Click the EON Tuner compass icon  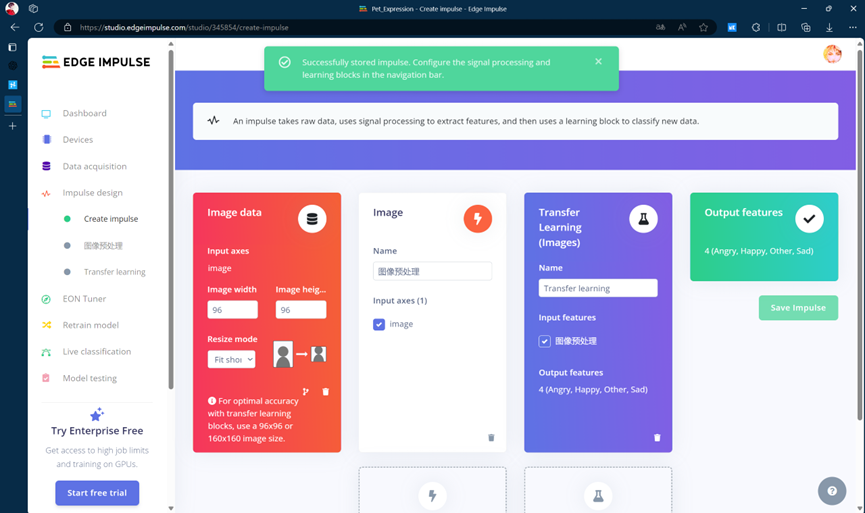click(x=46, y=299)
